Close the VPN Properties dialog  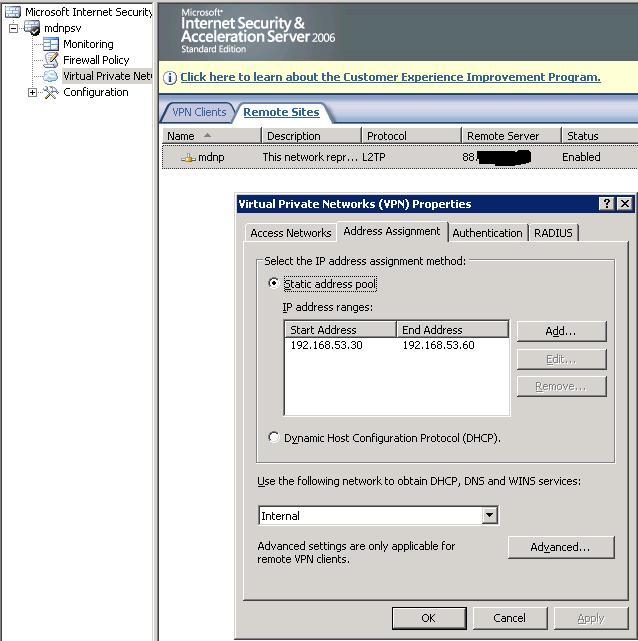click(x=625, y=203)
